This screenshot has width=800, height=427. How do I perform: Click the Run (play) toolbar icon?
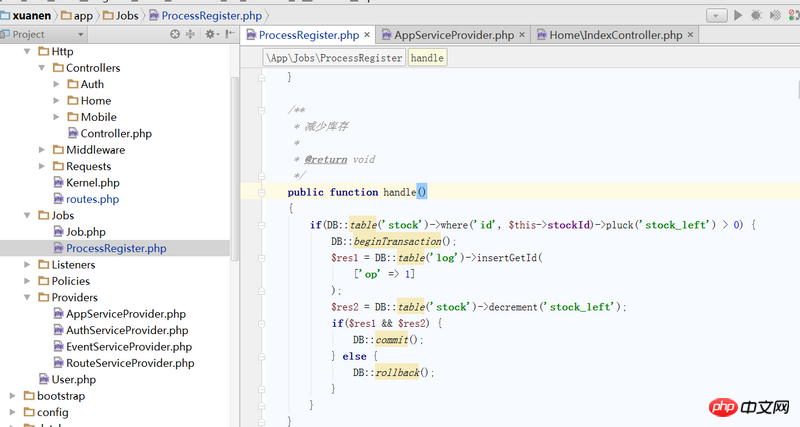738,15
